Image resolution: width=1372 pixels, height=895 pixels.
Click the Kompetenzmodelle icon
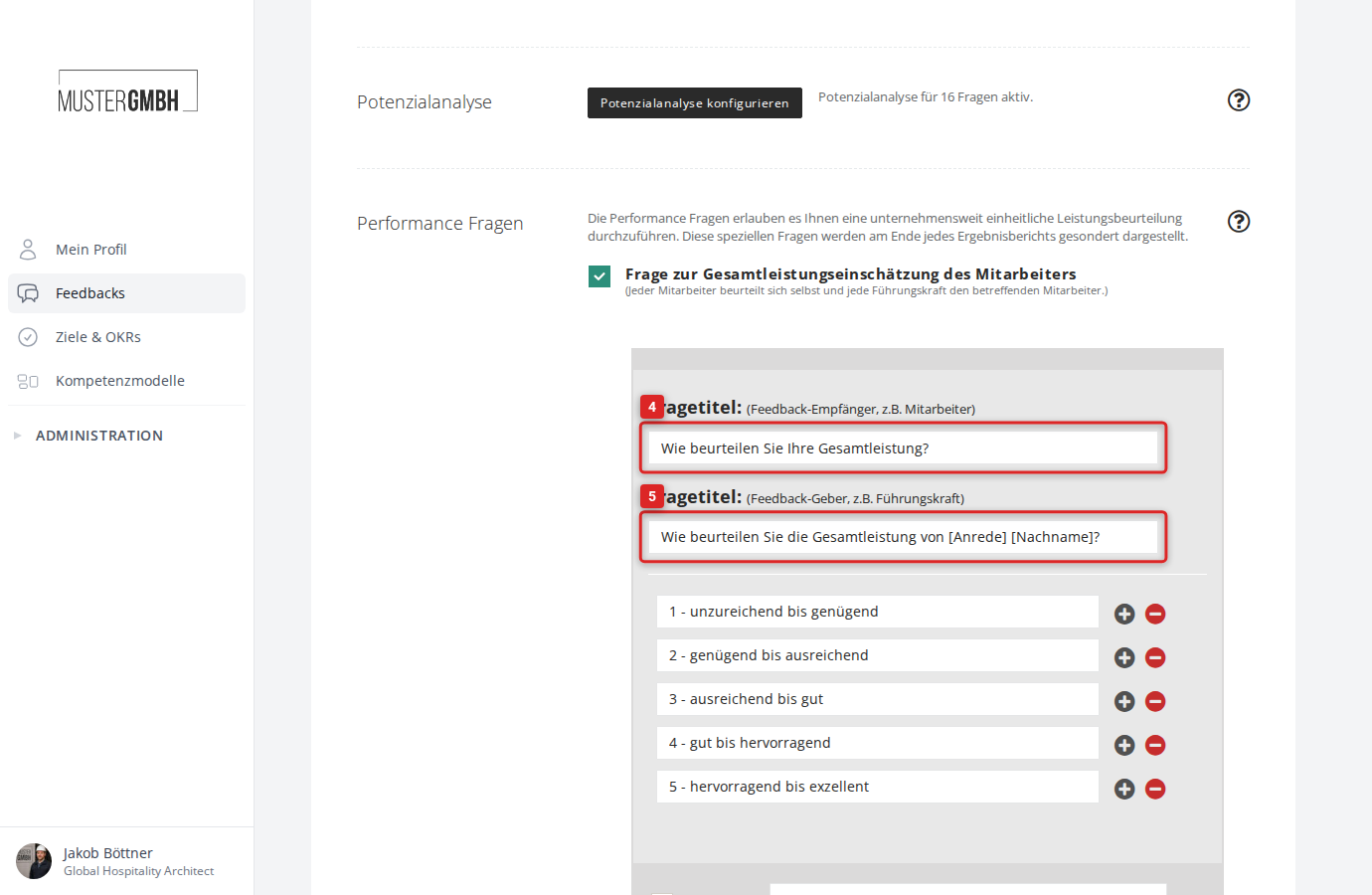(28, 381)
